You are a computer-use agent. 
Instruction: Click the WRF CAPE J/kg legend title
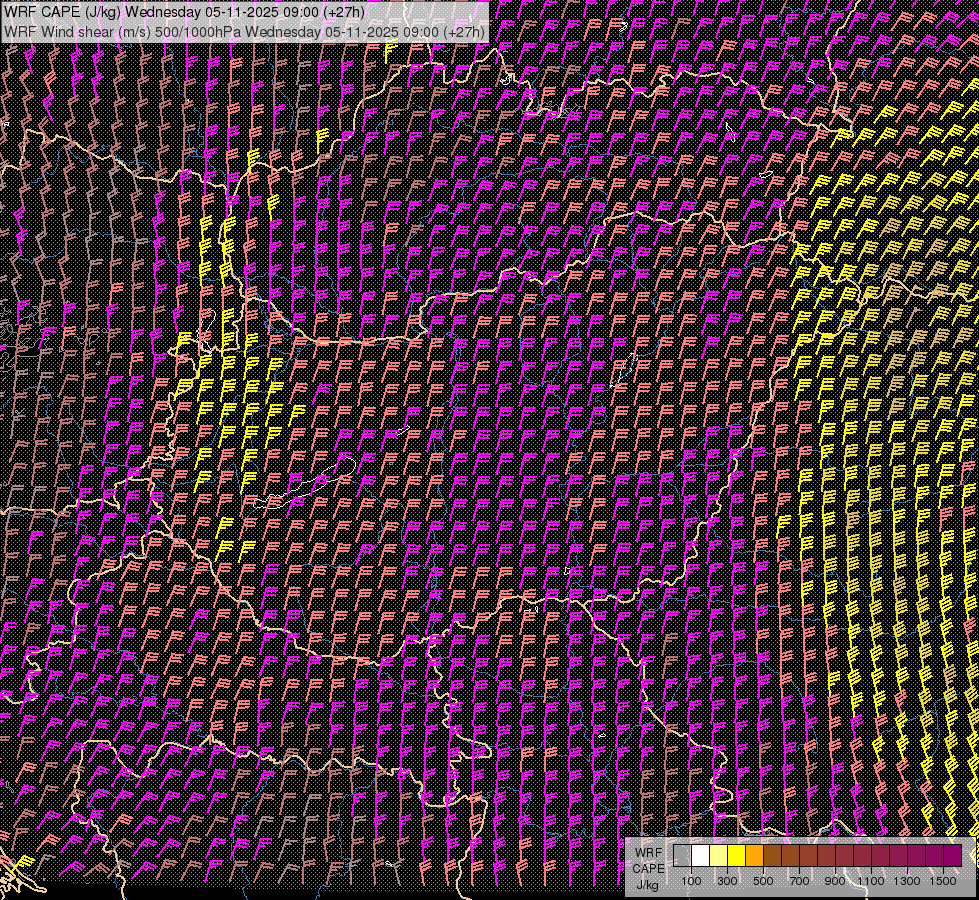[x=648, y=867]
